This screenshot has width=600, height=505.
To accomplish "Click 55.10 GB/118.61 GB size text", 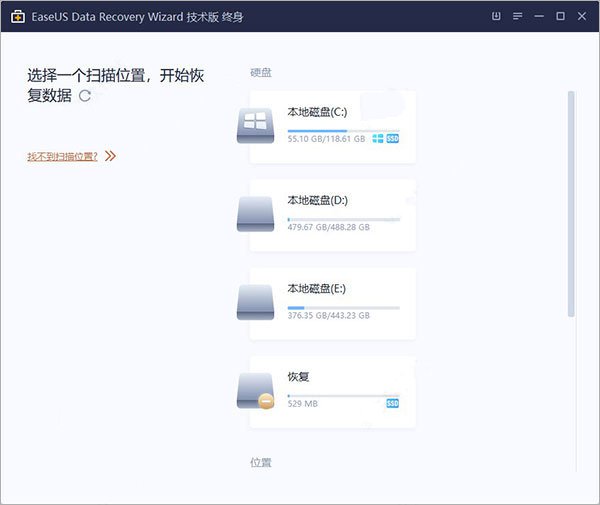I will [x=326, y=139].
